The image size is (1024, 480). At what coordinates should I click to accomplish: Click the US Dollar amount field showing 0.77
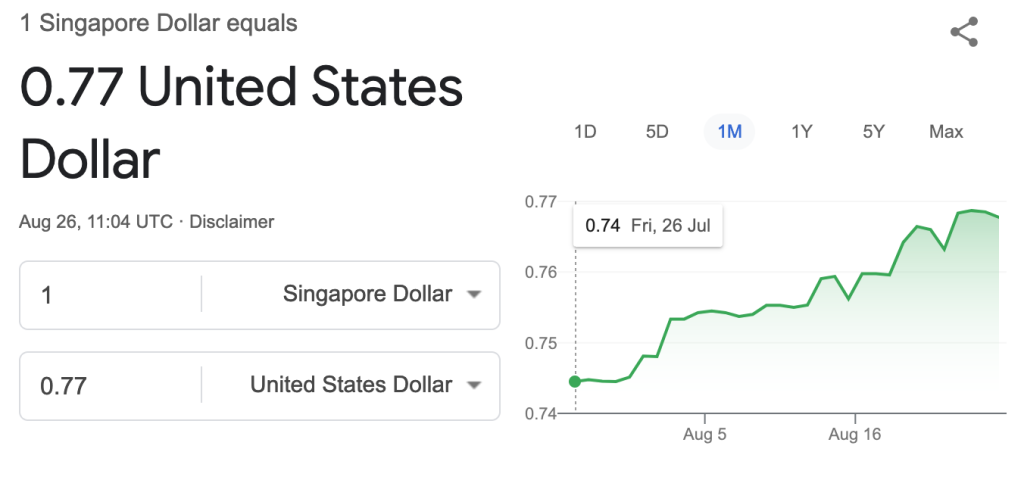point(111,385)
